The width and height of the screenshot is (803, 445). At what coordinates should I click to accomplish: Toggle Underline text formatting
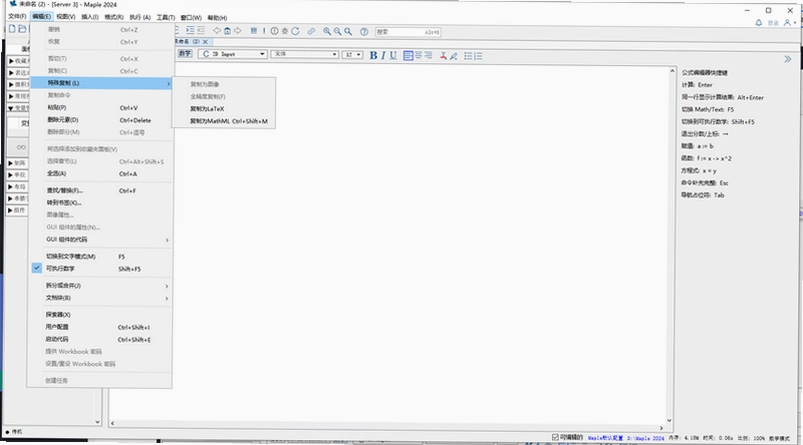393,55
